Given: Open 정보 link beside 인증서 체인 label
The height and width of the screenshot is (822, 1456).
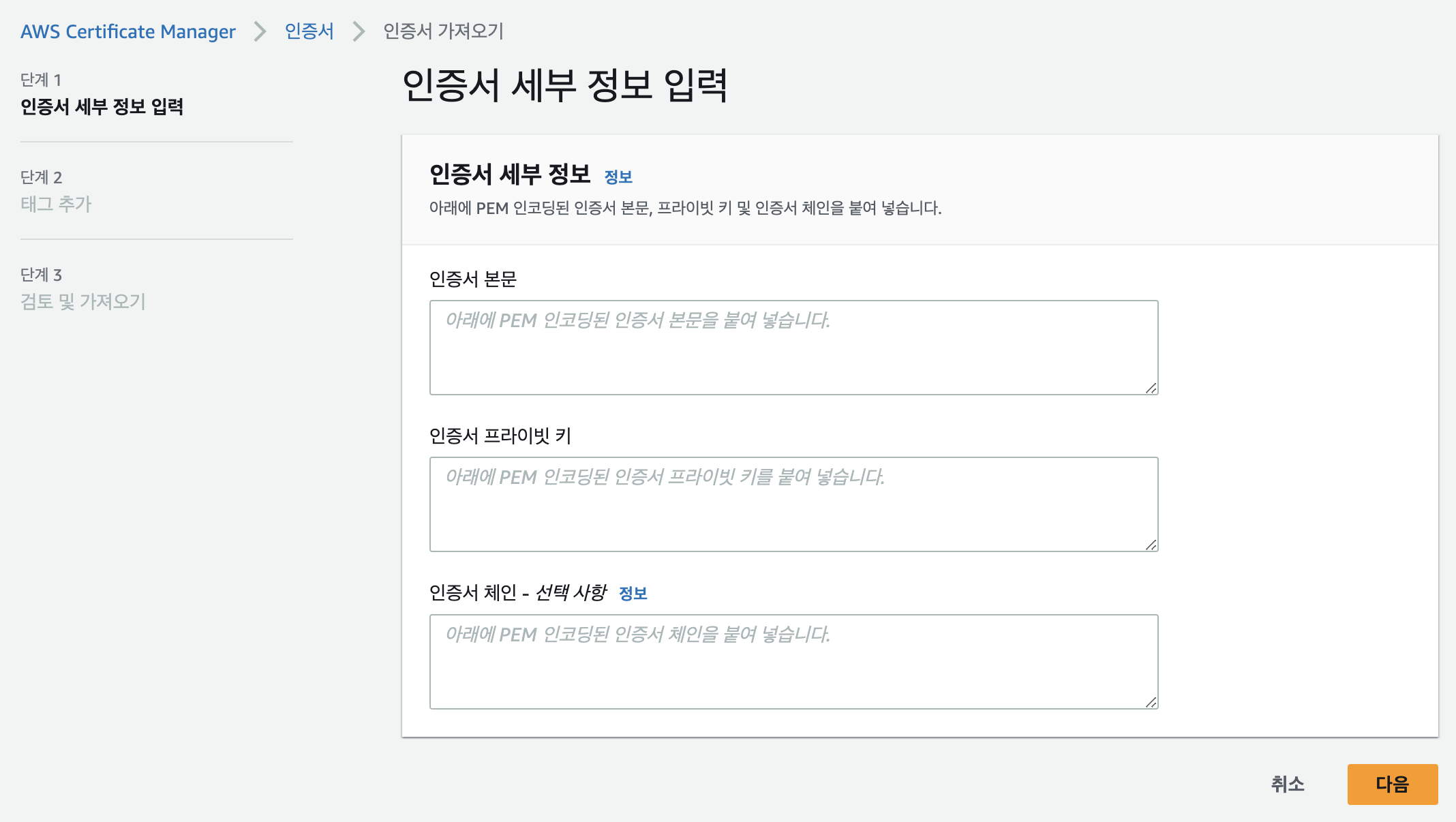Looking at the screenshot, I should tap(633, 594).
